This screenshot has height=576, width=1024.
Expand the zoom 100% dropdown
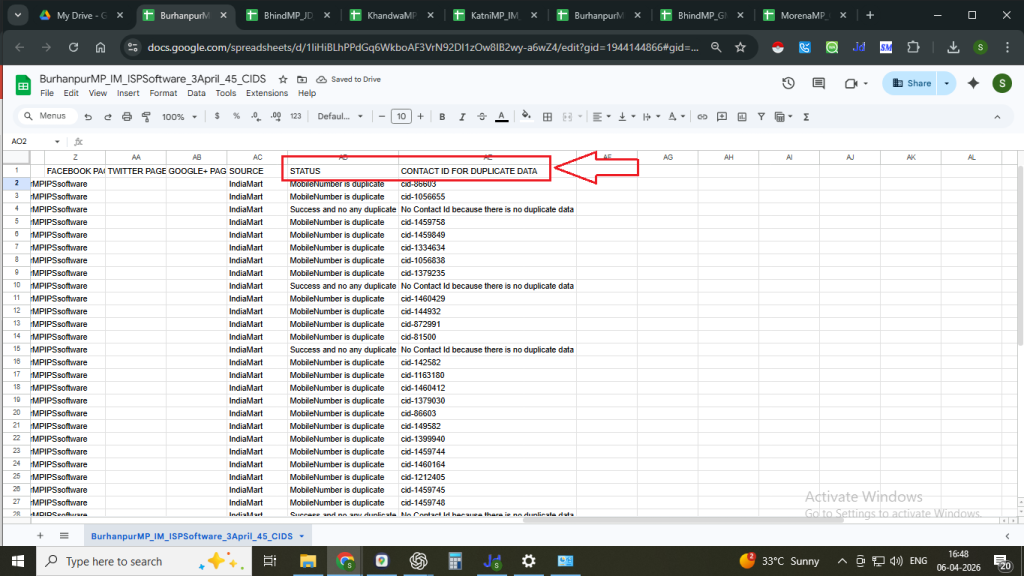coord(179,116)
